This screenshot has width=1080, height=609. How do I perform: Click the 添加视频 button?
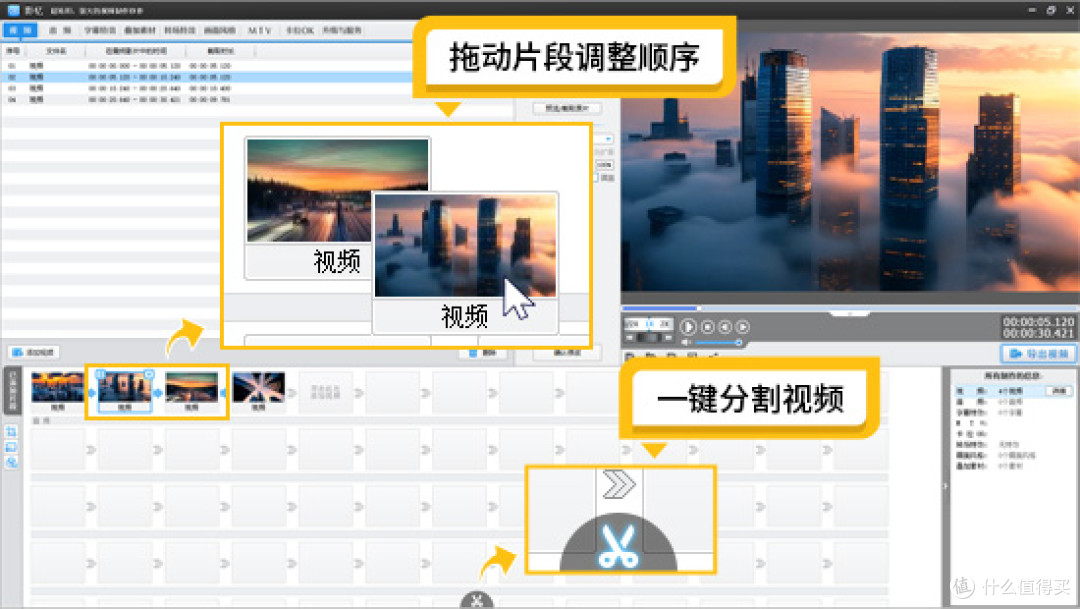[34, 352]
